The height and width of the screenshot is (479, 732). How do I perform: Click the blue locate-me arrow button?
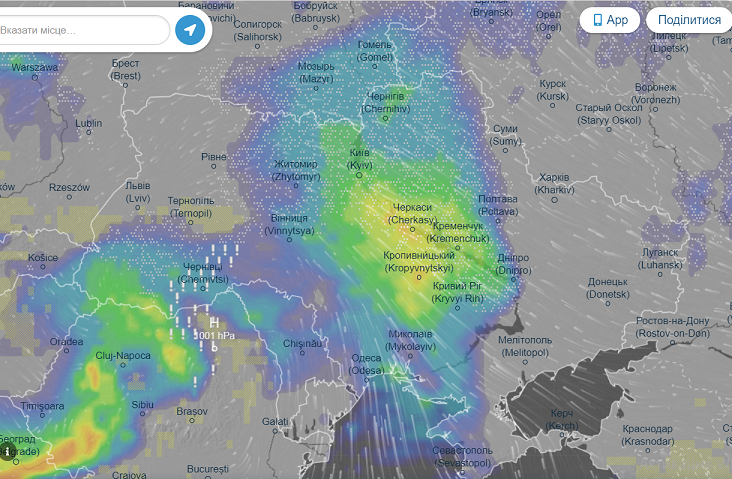coord(190,30)
